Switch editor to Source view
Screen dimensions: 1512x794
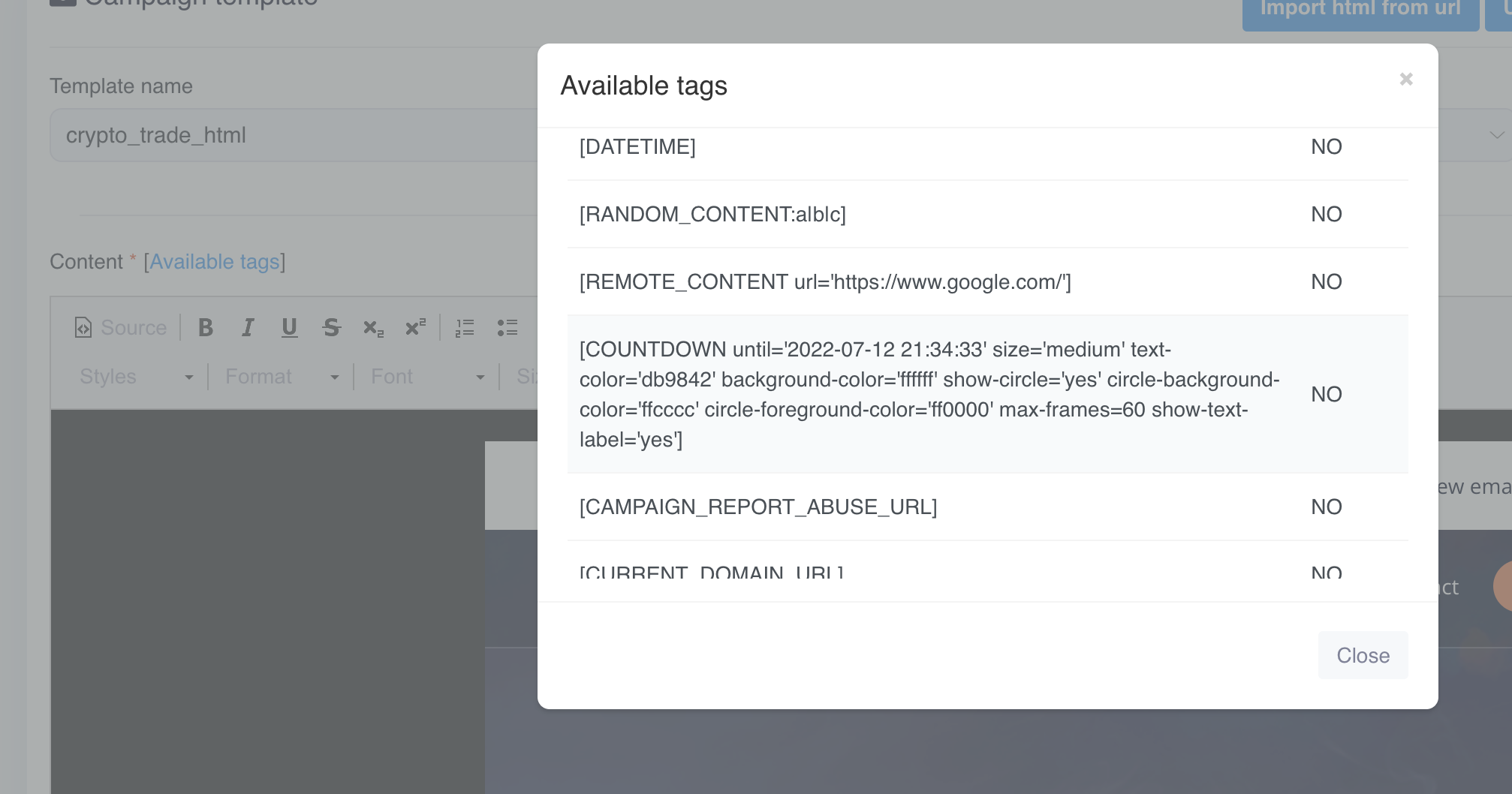point(120,327)
